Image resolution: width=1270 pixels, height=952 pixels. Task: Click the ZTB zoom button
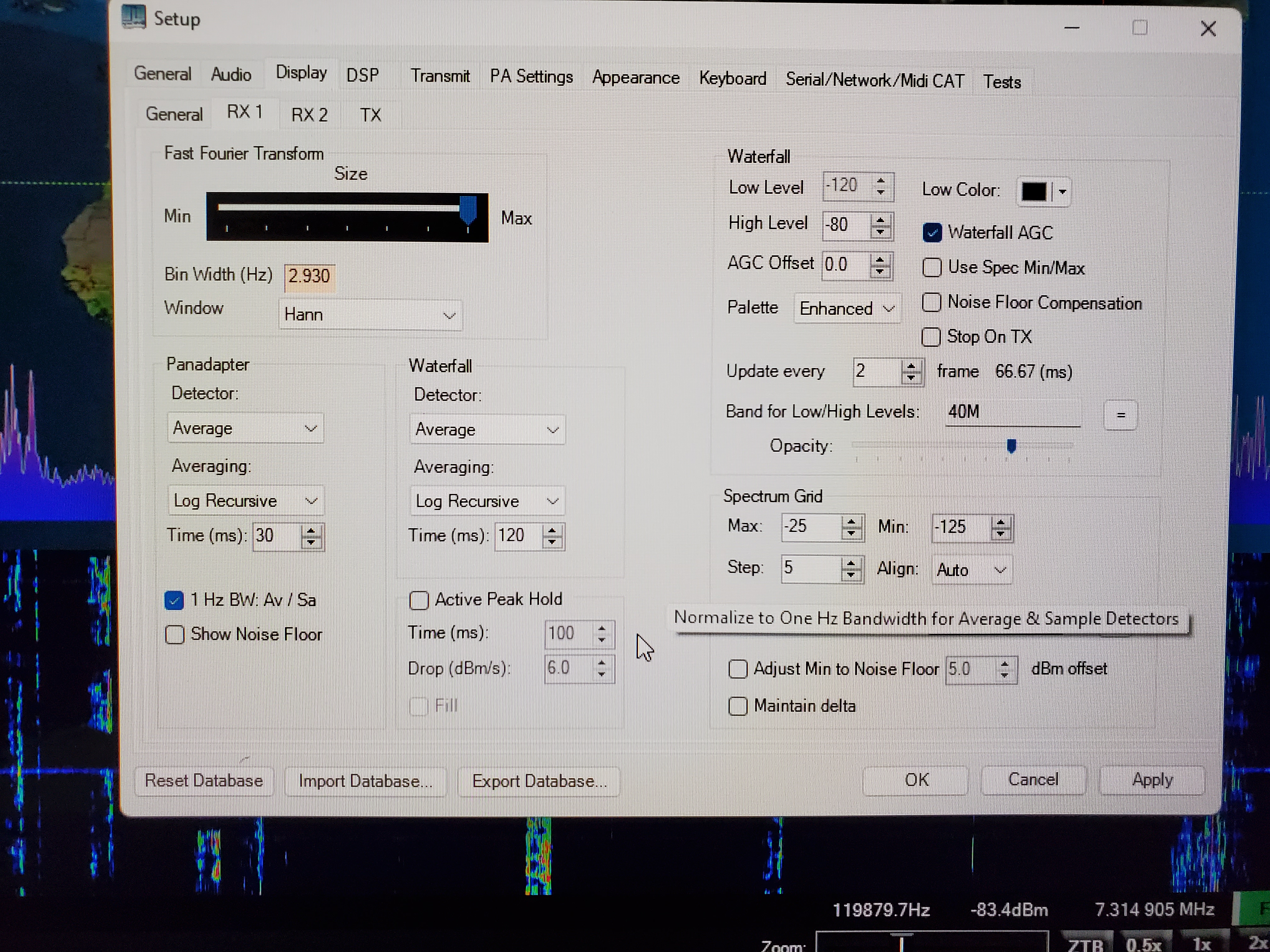click(x=1086, y=944)
